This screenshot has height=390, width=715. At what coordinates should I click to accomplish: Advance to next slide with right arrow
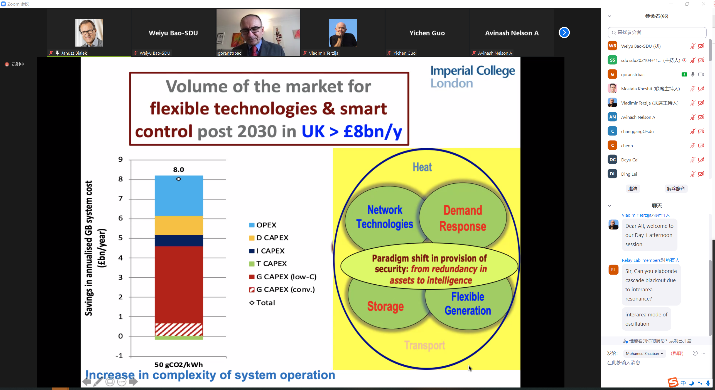[133, 382]
